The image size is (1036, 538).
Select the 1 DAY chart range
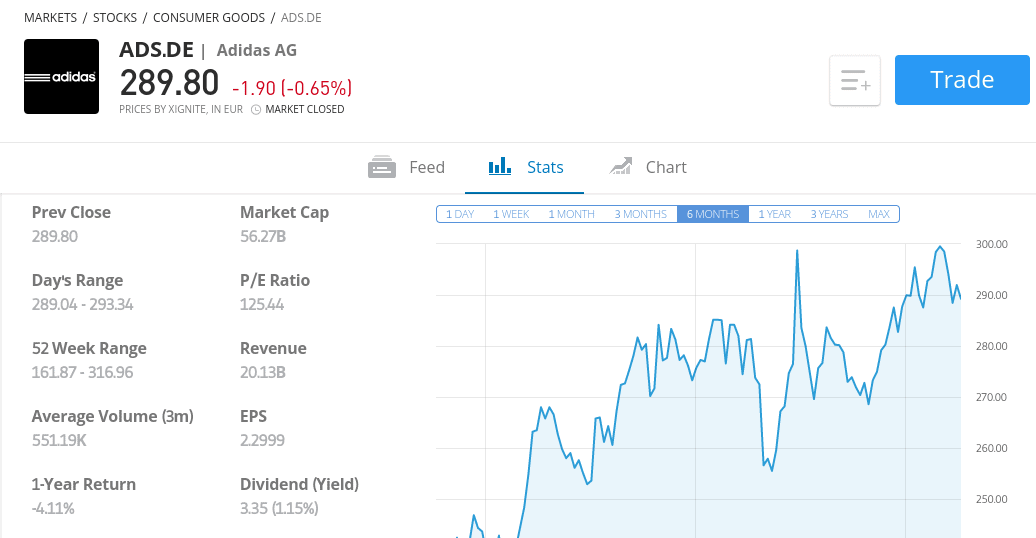pyautogui.click(x=460, y=214)
